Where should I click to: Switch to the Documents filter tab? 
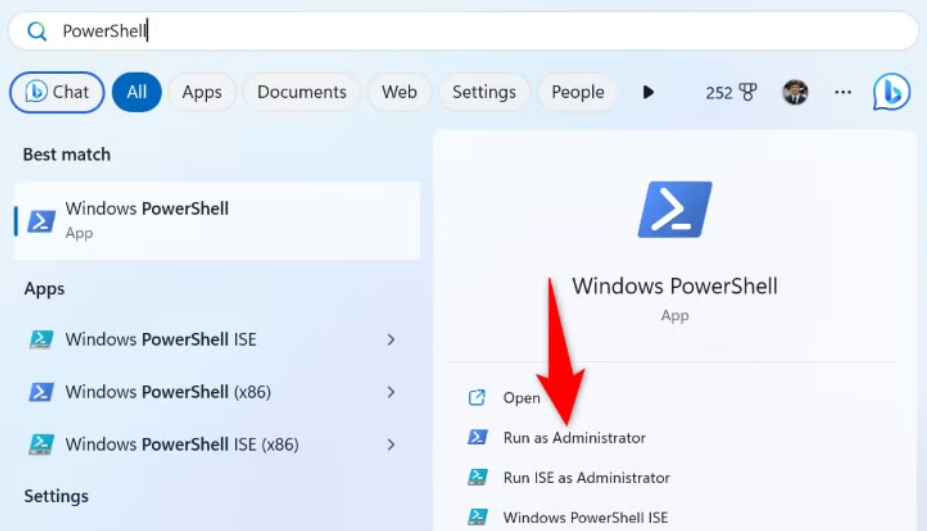click(301, 92)
